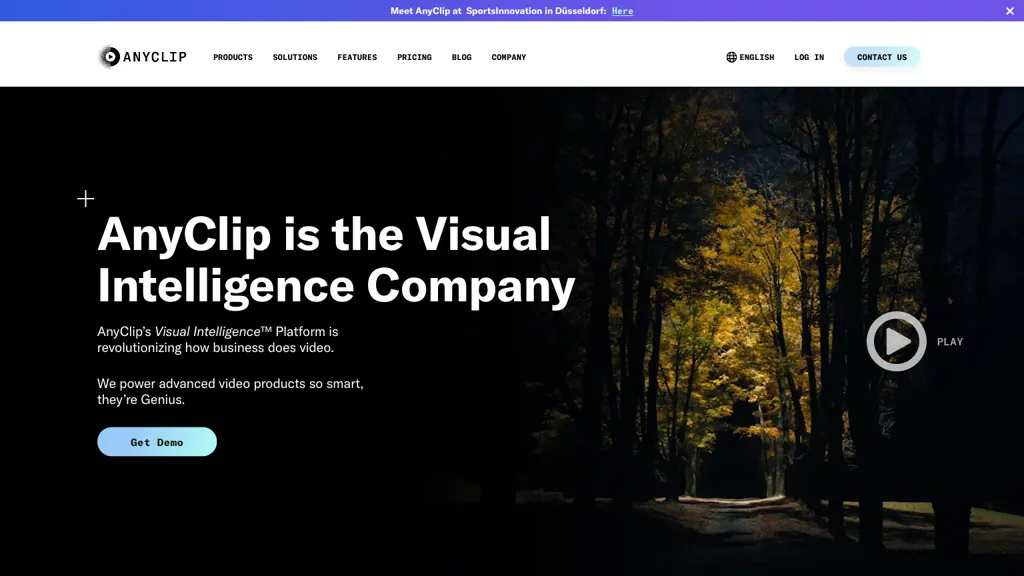Open the Features menu
The width and height of the screenshot is (1024, 576).
click(x=357, y=57)
